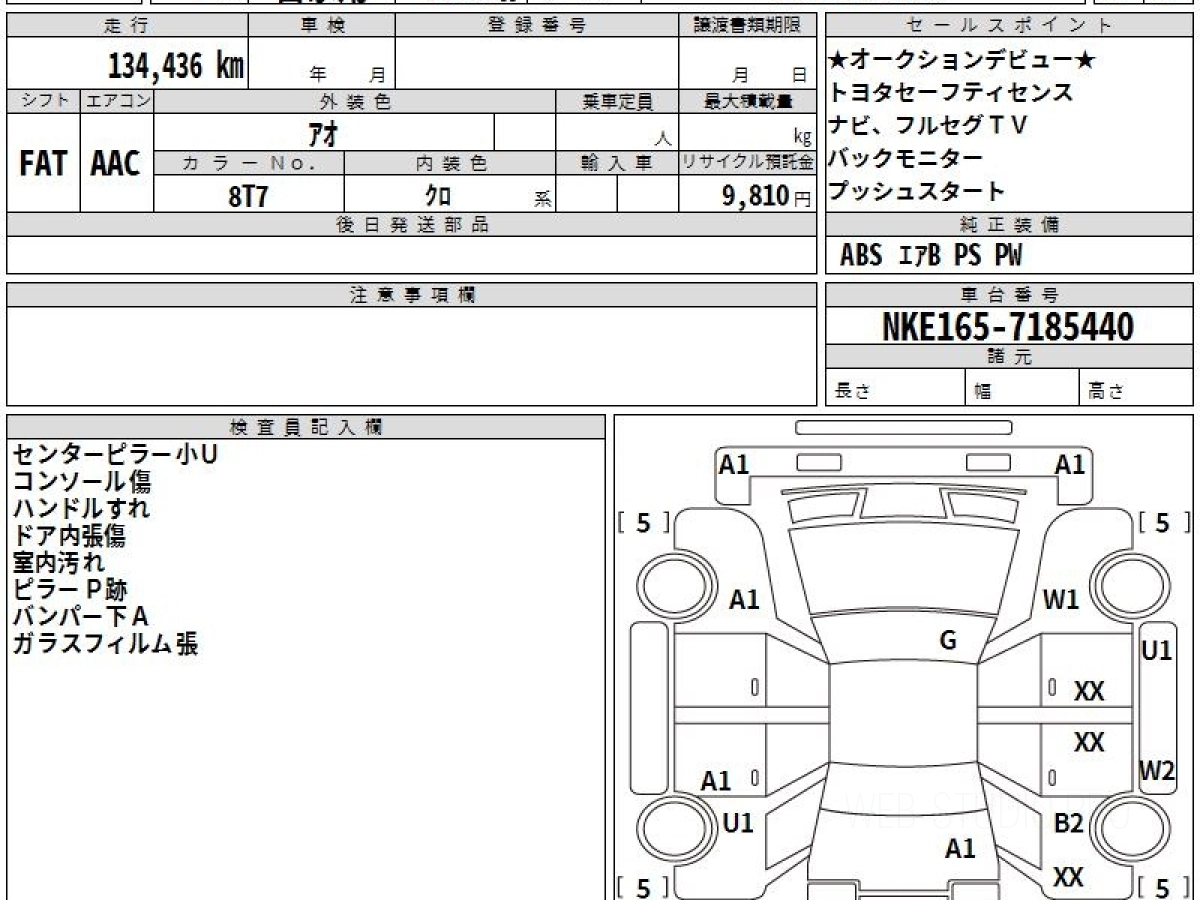Image resolution: width=1200 pixels, height=900 pixels.
Task: Select the AAC air conditioner value
Action: tap(116, 164)
